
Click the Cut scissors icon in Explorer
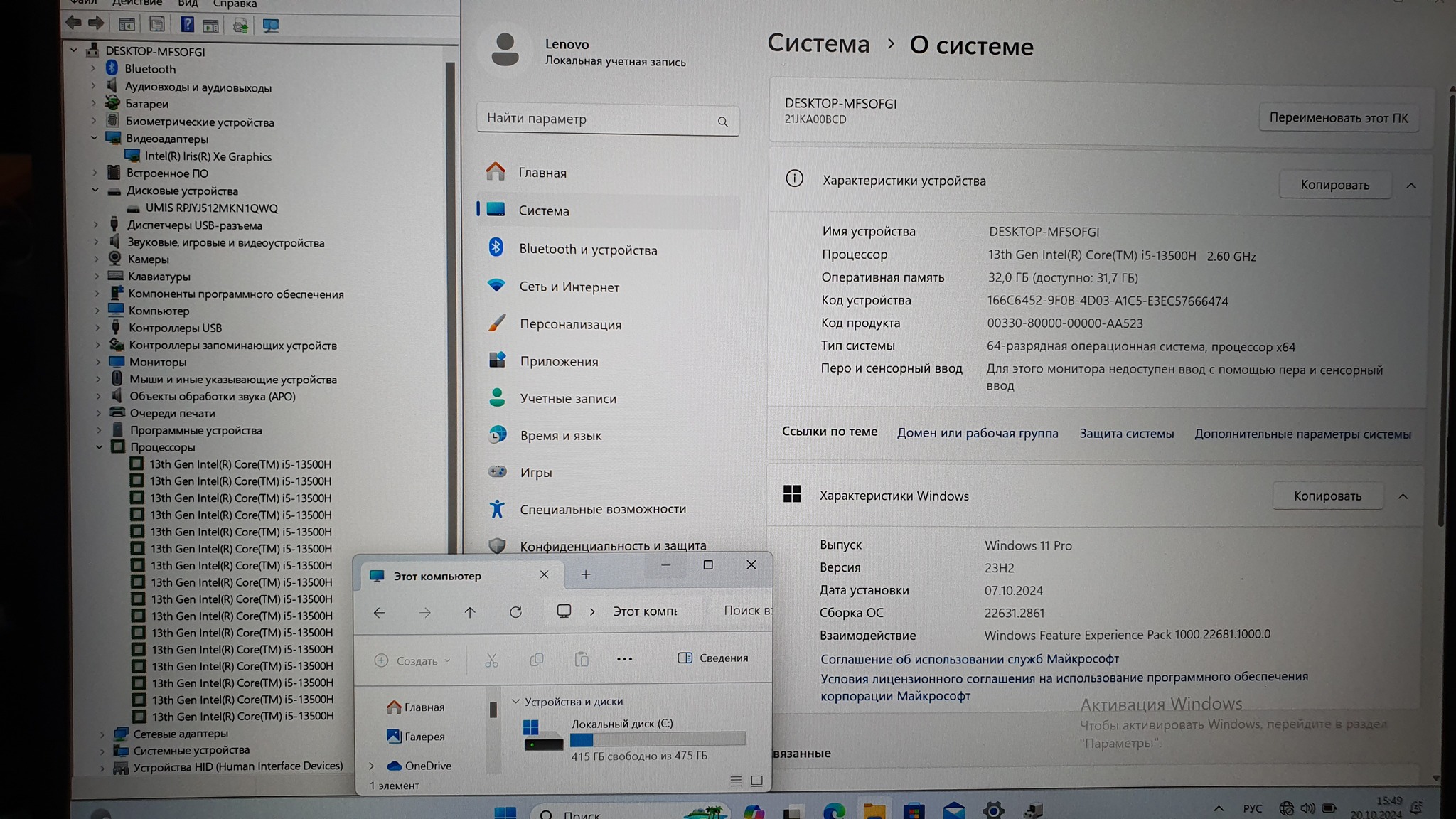click(491, 660)
